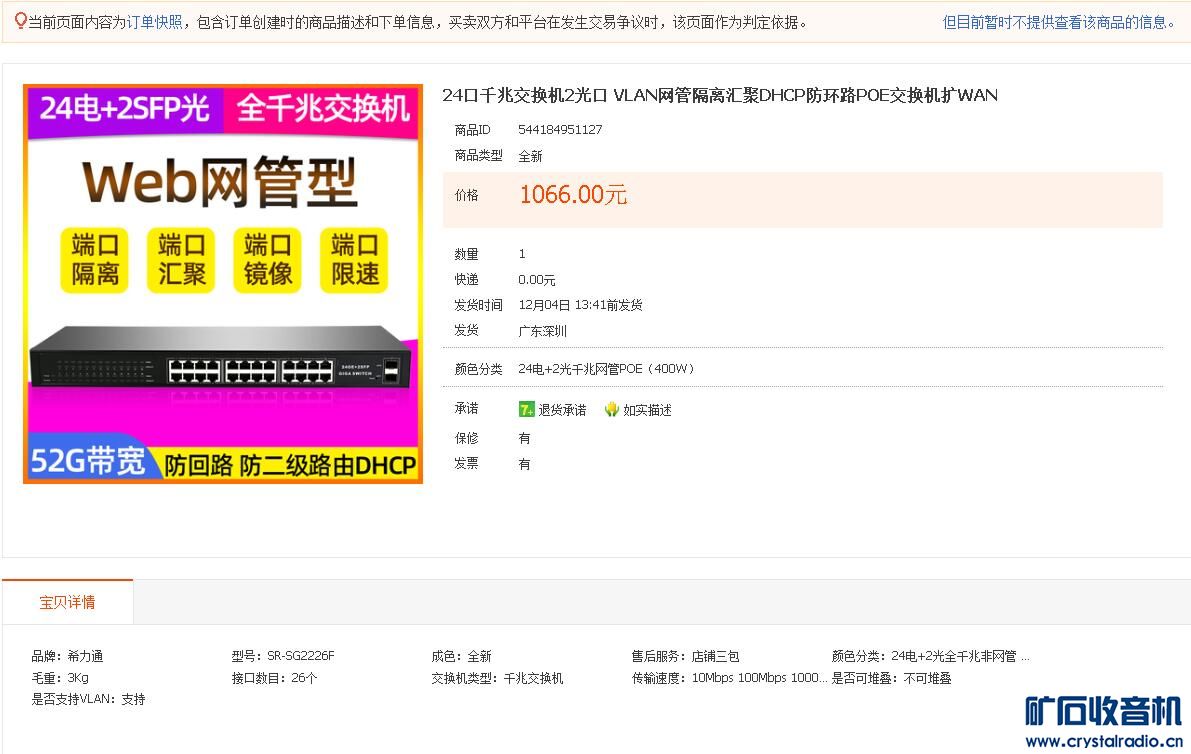Click the 毛重: 3Kg detail
Viewport: 1191px width, 754px height.
(x=60, y=678)
